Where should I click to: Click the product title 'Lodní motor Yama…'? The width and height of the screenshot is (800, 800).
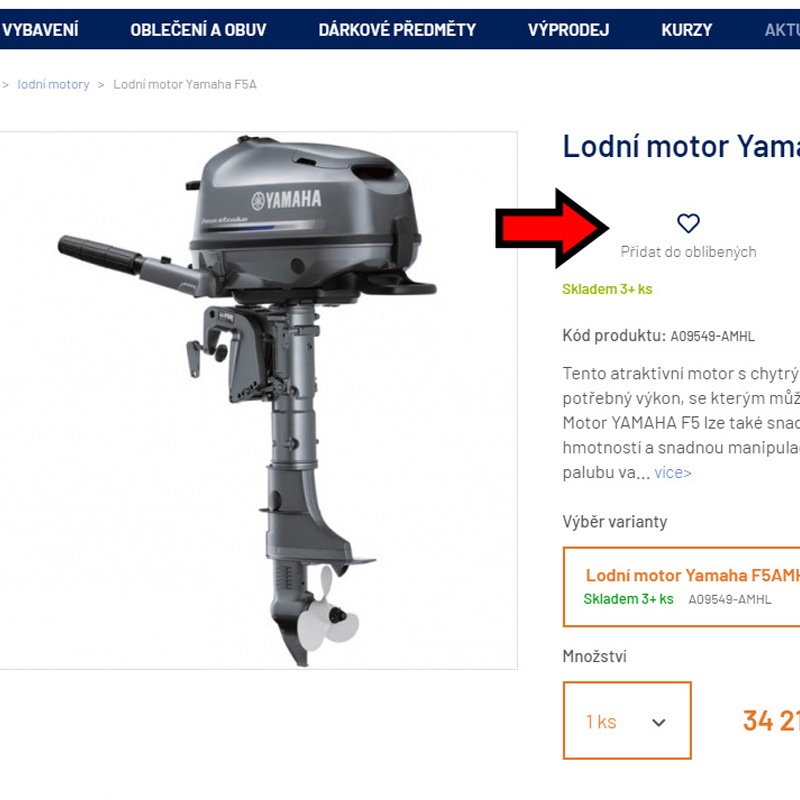(681, 146)
